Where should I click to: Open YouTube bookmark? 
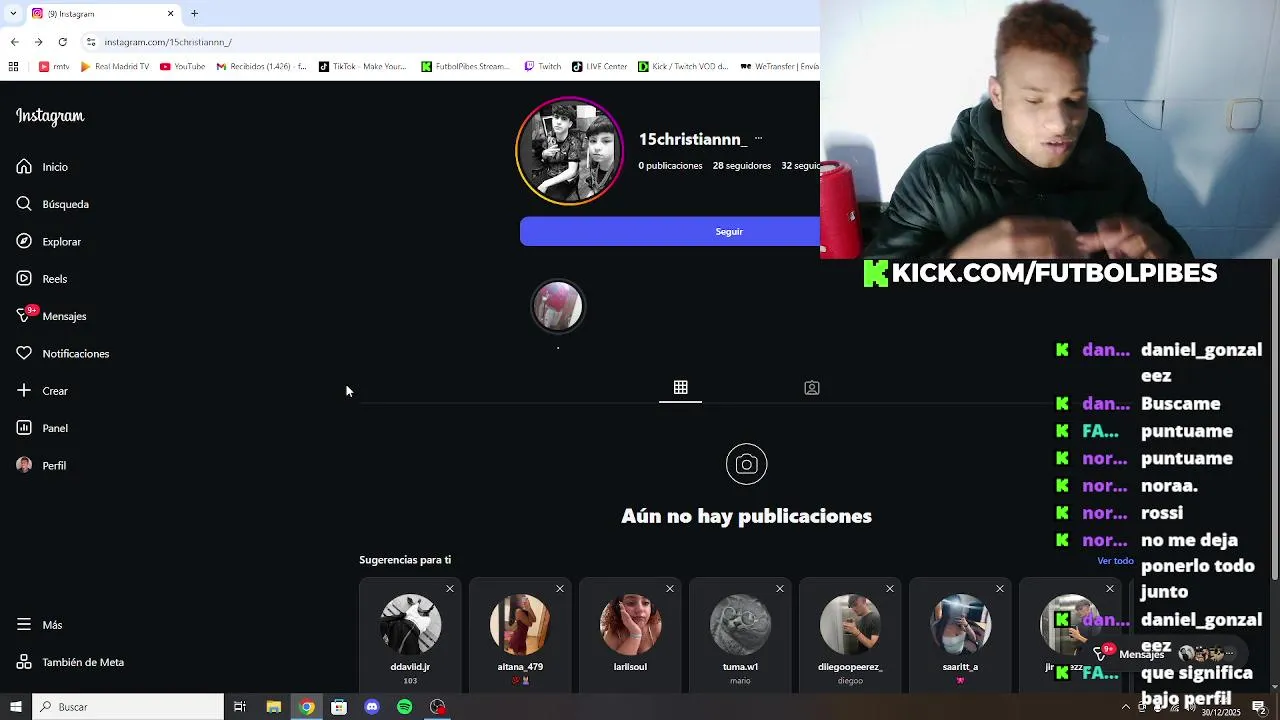(x=182, y=67)
